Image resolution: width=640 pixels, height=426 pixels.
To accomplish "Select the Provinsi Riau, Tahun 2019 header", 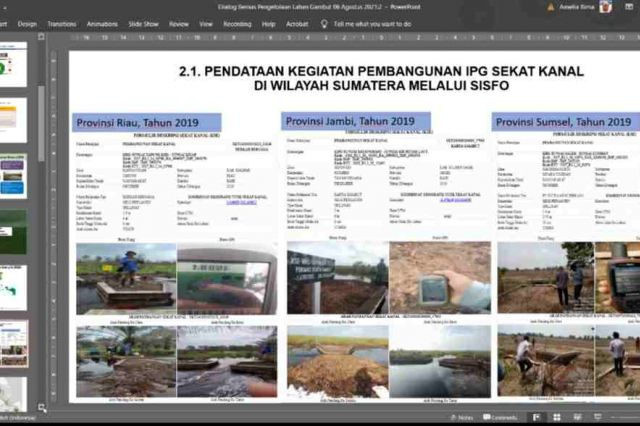I will [147, 123].
